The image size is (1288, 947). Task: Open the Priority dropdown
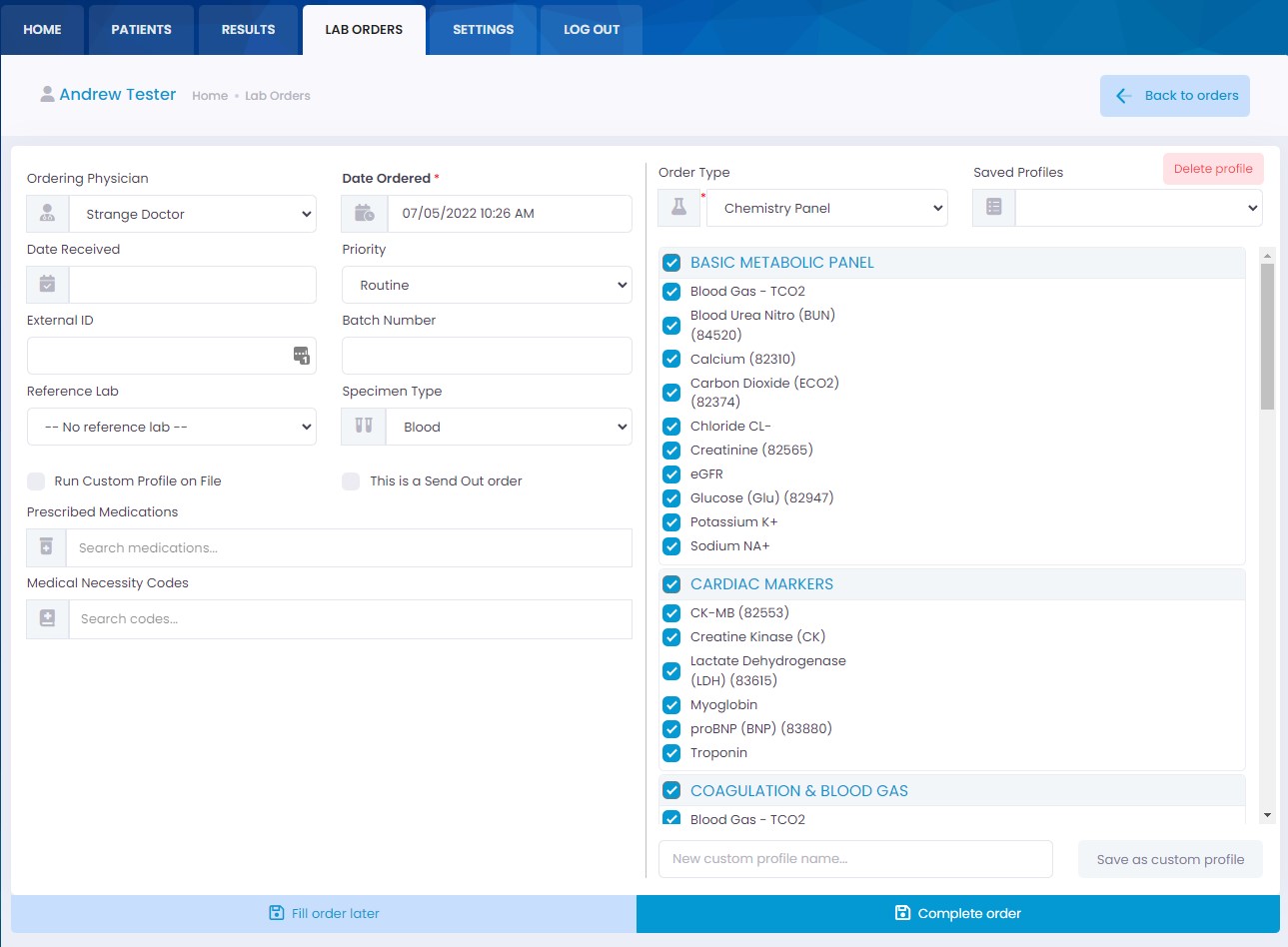click(x=486, y=284)
